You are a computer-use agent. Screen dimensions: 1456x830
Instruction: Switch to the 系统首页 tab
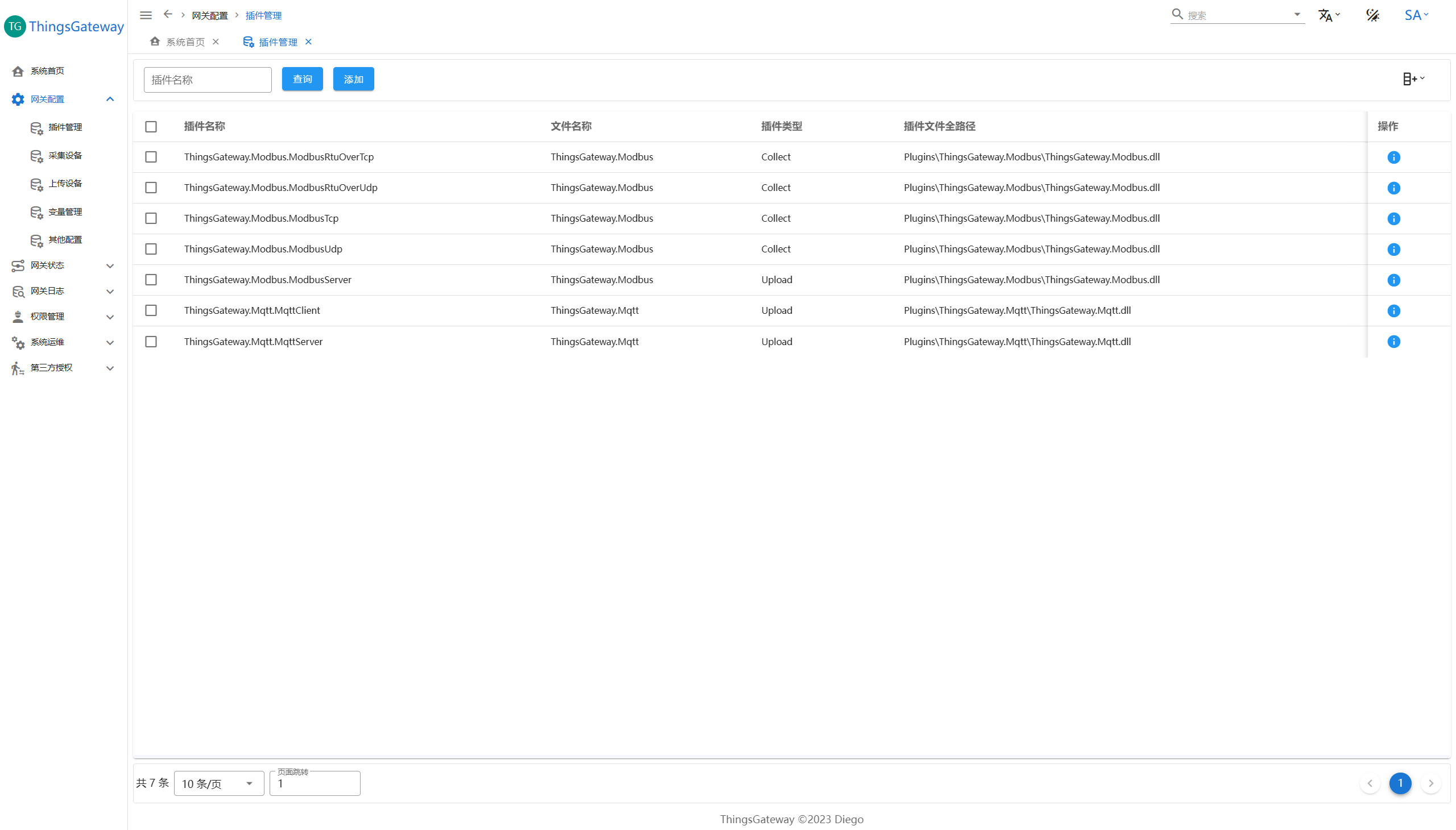[185, 42]
